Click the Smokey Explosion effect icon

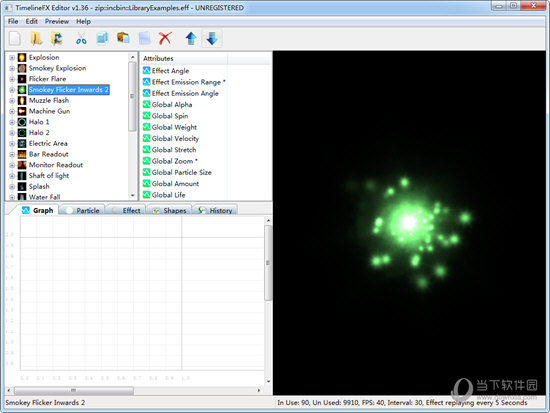[22, 68]
